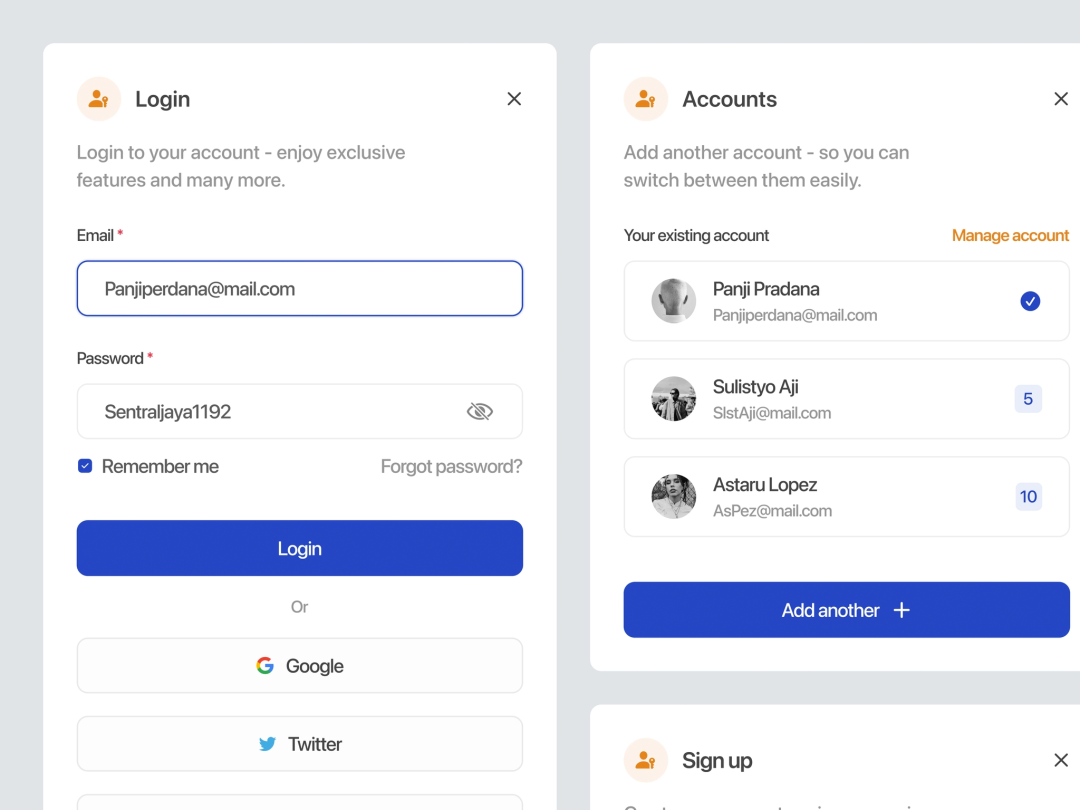The height and width of the screenshot is (810, 1080).
Task: Close the Sign up panel
Action: tap(1061, 760)
